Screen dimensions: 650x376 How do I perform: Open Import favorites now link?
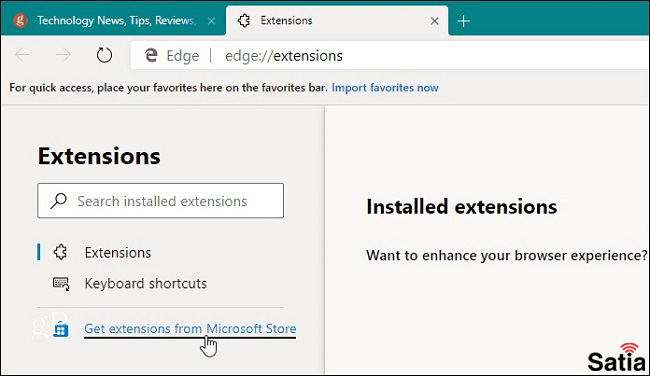pos(385,88)
